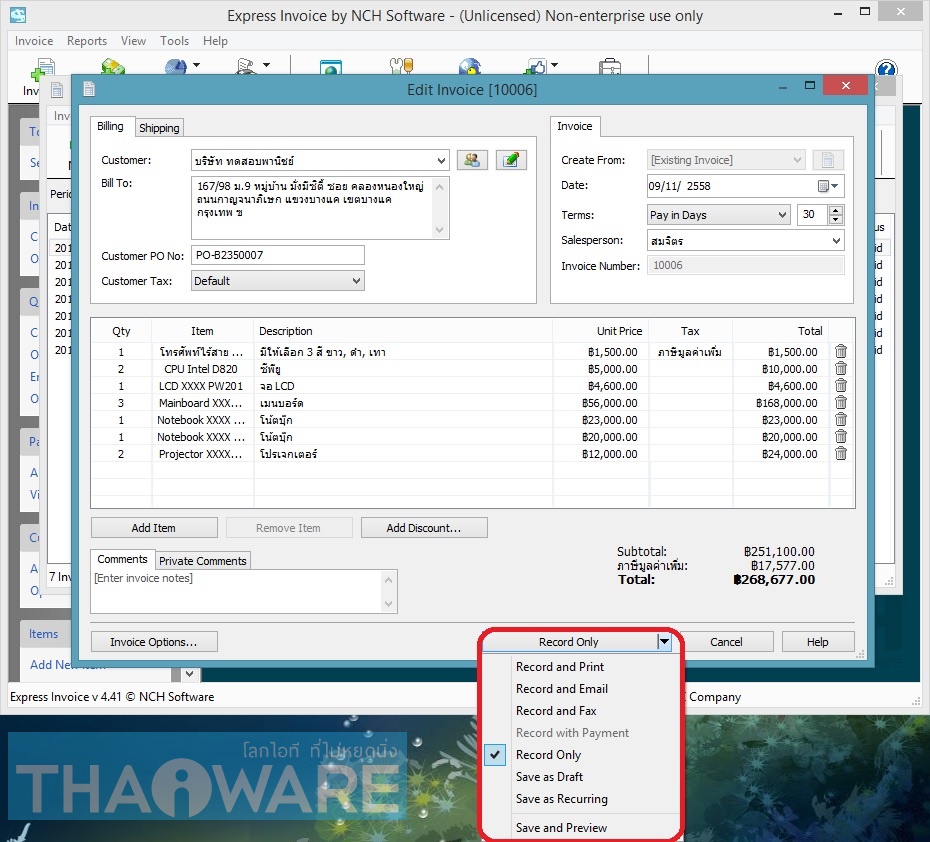Click the Unit Price column header
Screen dimensions: 930x842
[x=601, y=331]
